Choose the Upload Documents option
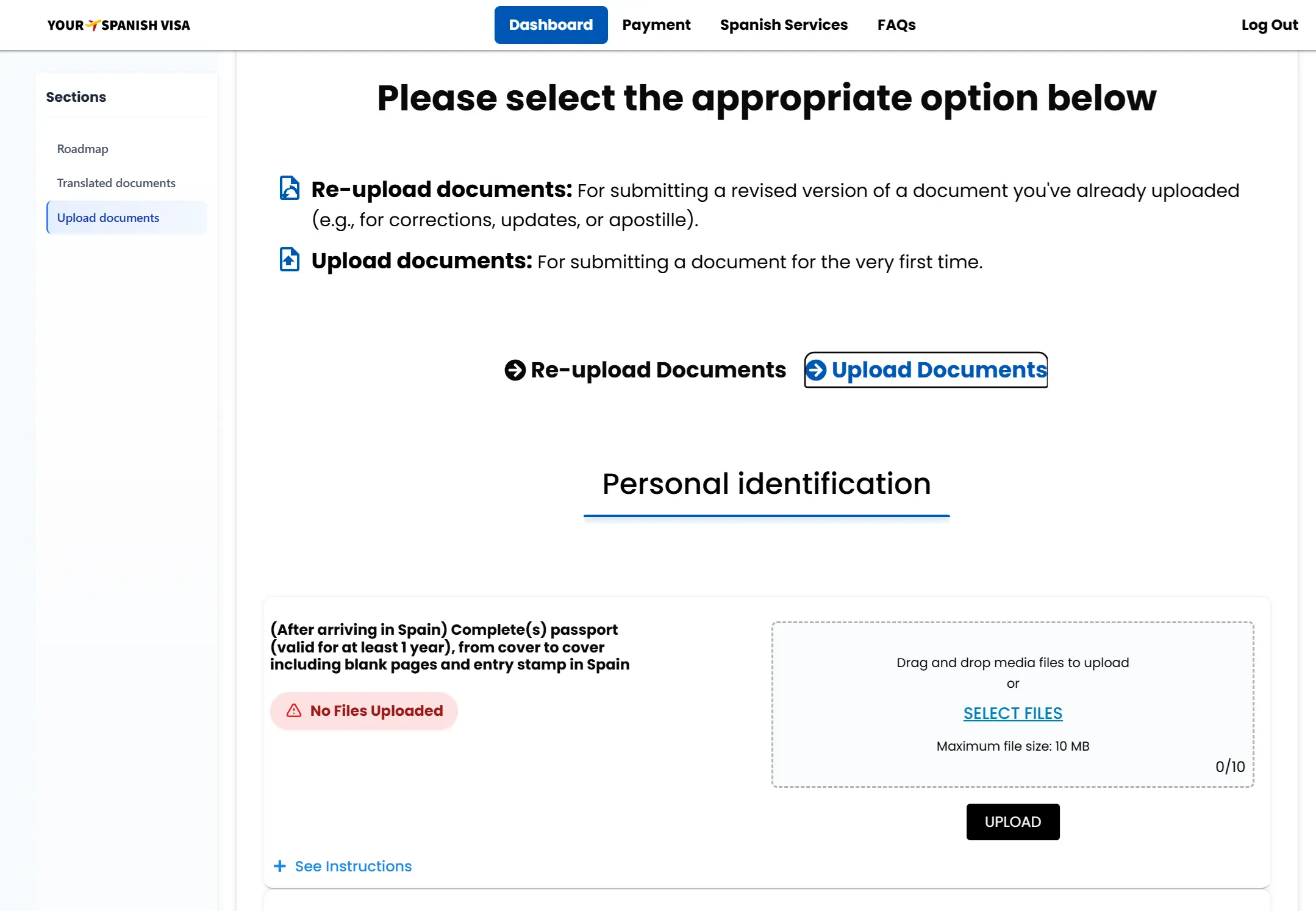The width and height of the screenshot is (1316, 911). tap(939, 370)
